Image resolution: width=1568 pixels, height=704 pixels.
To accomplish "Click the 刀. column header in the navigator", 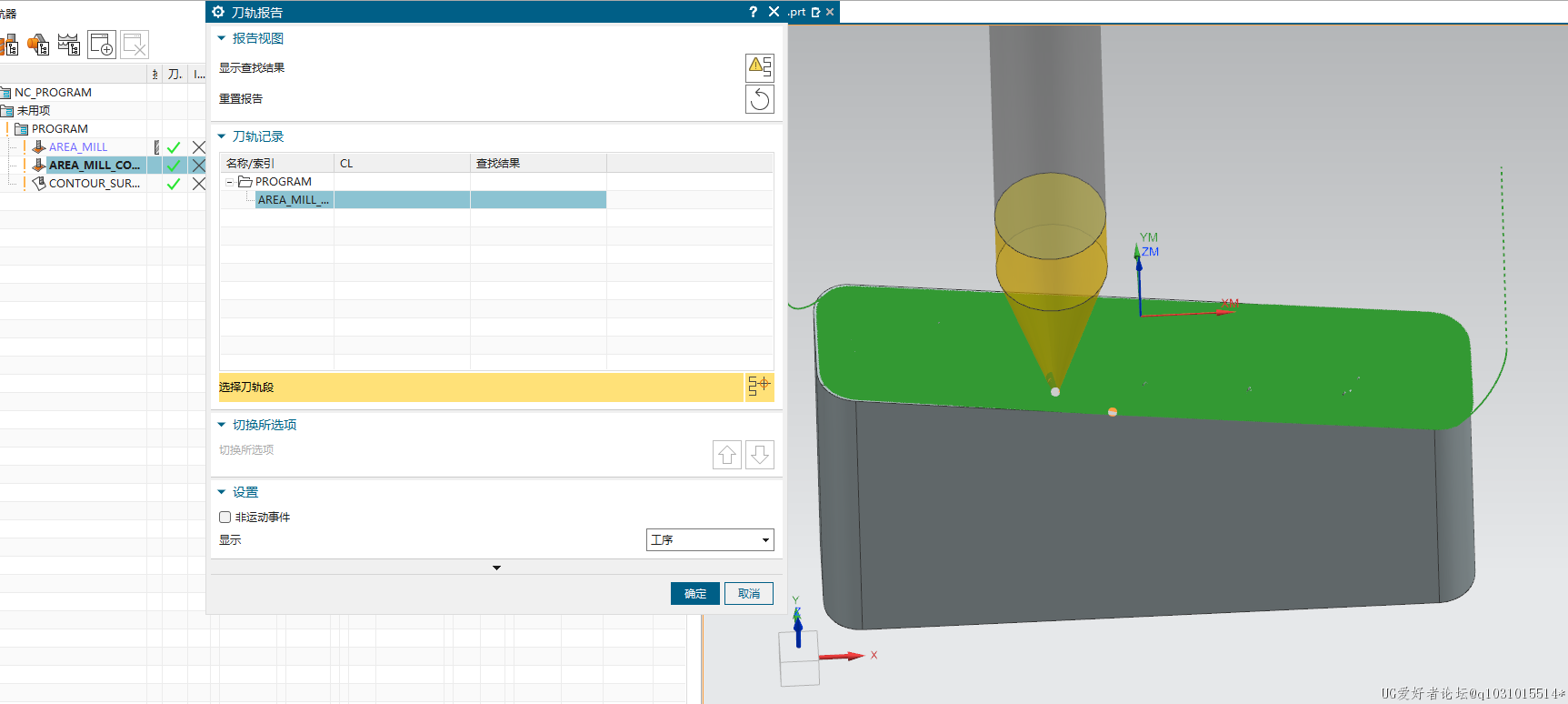I will 175,74.
